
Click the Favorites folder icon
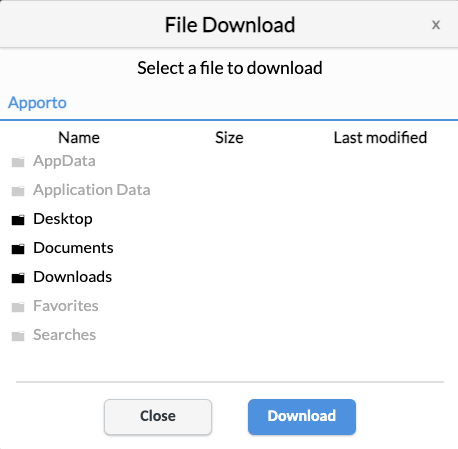pyautogui.click(x=18, y=307)
